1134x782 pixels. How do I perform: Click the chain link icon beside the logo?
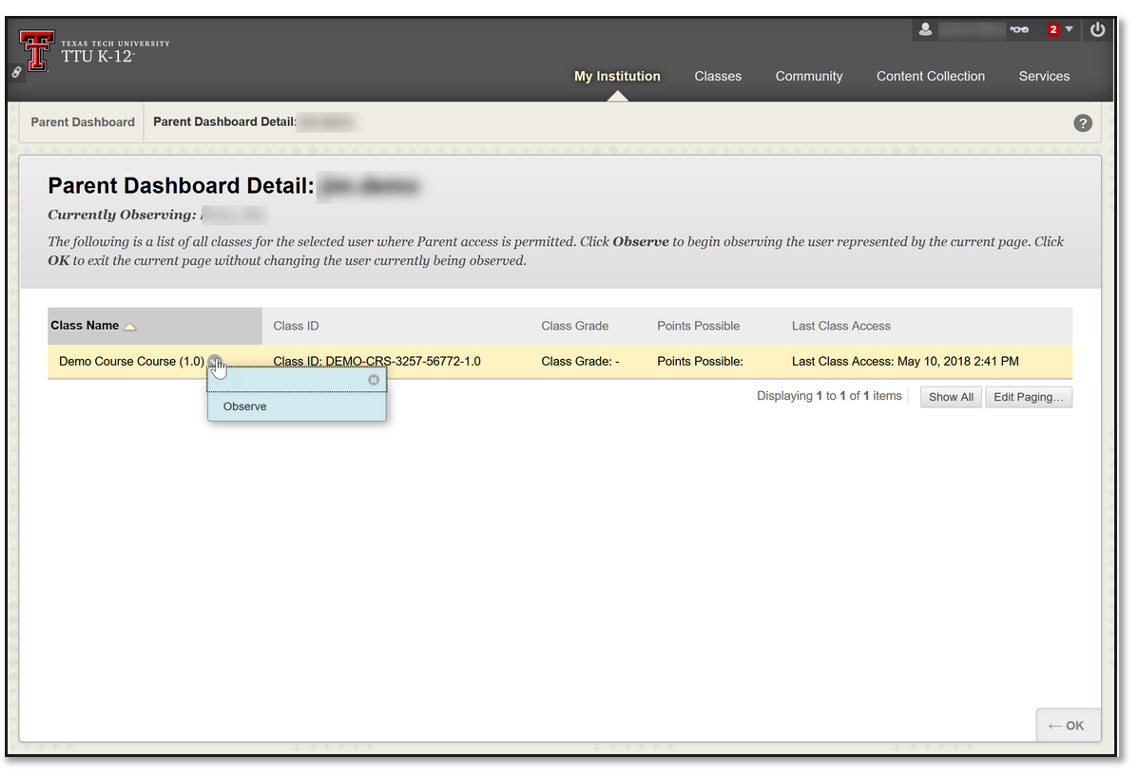pos(16,72)
